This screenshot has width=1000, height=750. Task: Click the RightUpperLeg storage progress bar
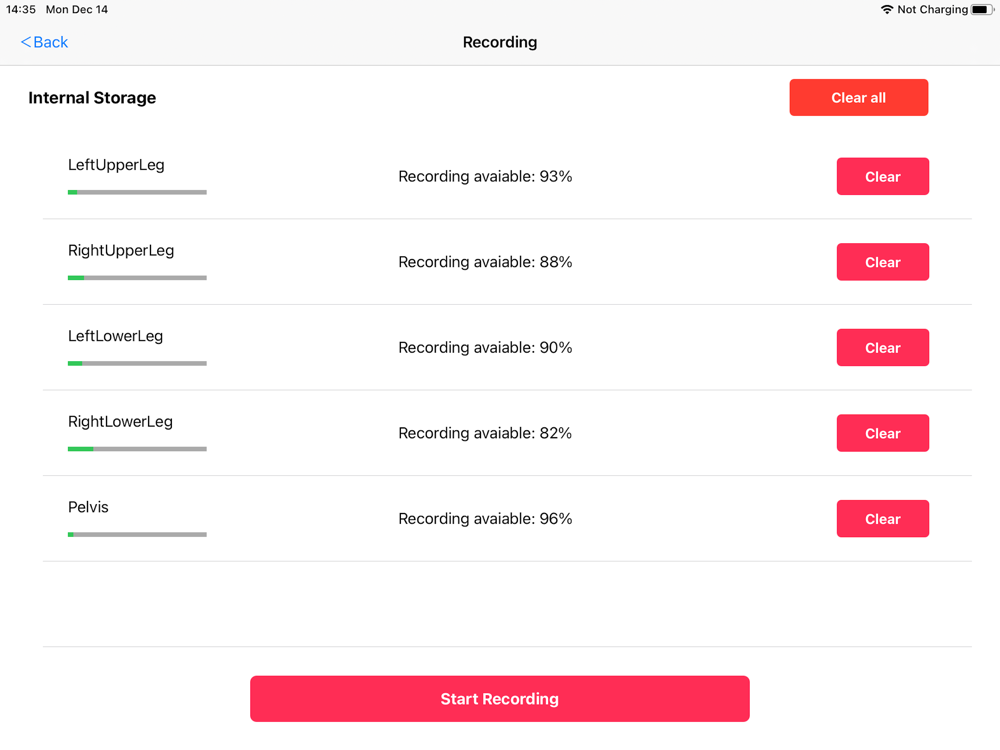(137, 277)
